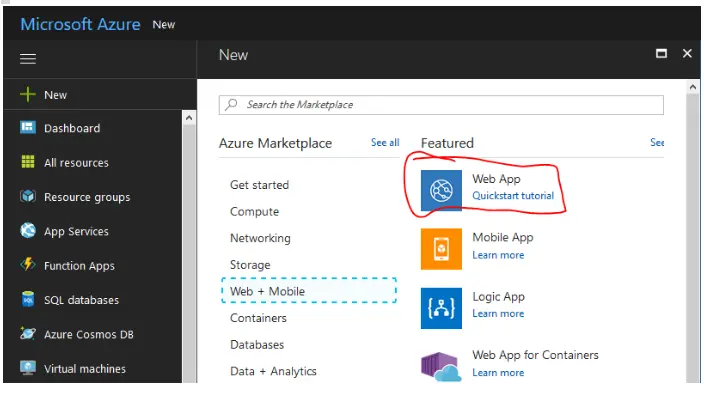Select Data + Analytics category
Screen dimensions: 716x396
point(273,371)
